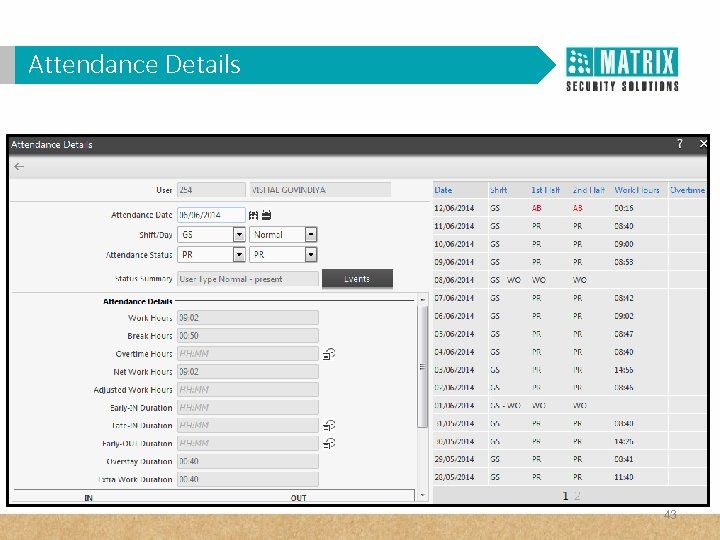The height and width of the screenshot is (540, 720).
Task: Sort by the 1st Half column header
Action: pos(546,190)
